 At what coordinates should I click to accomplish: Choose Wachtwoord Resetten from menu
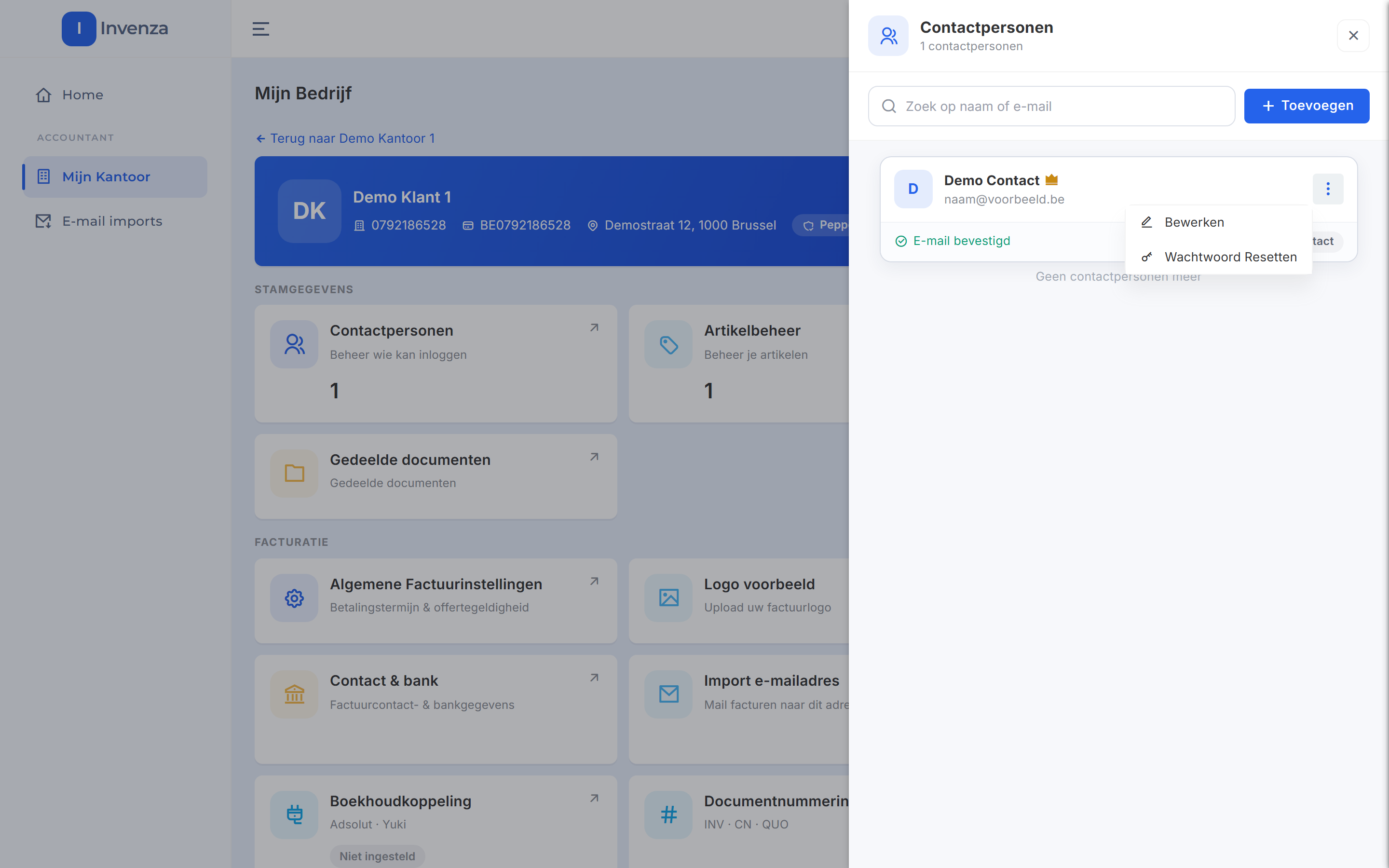pos(1219,257)
